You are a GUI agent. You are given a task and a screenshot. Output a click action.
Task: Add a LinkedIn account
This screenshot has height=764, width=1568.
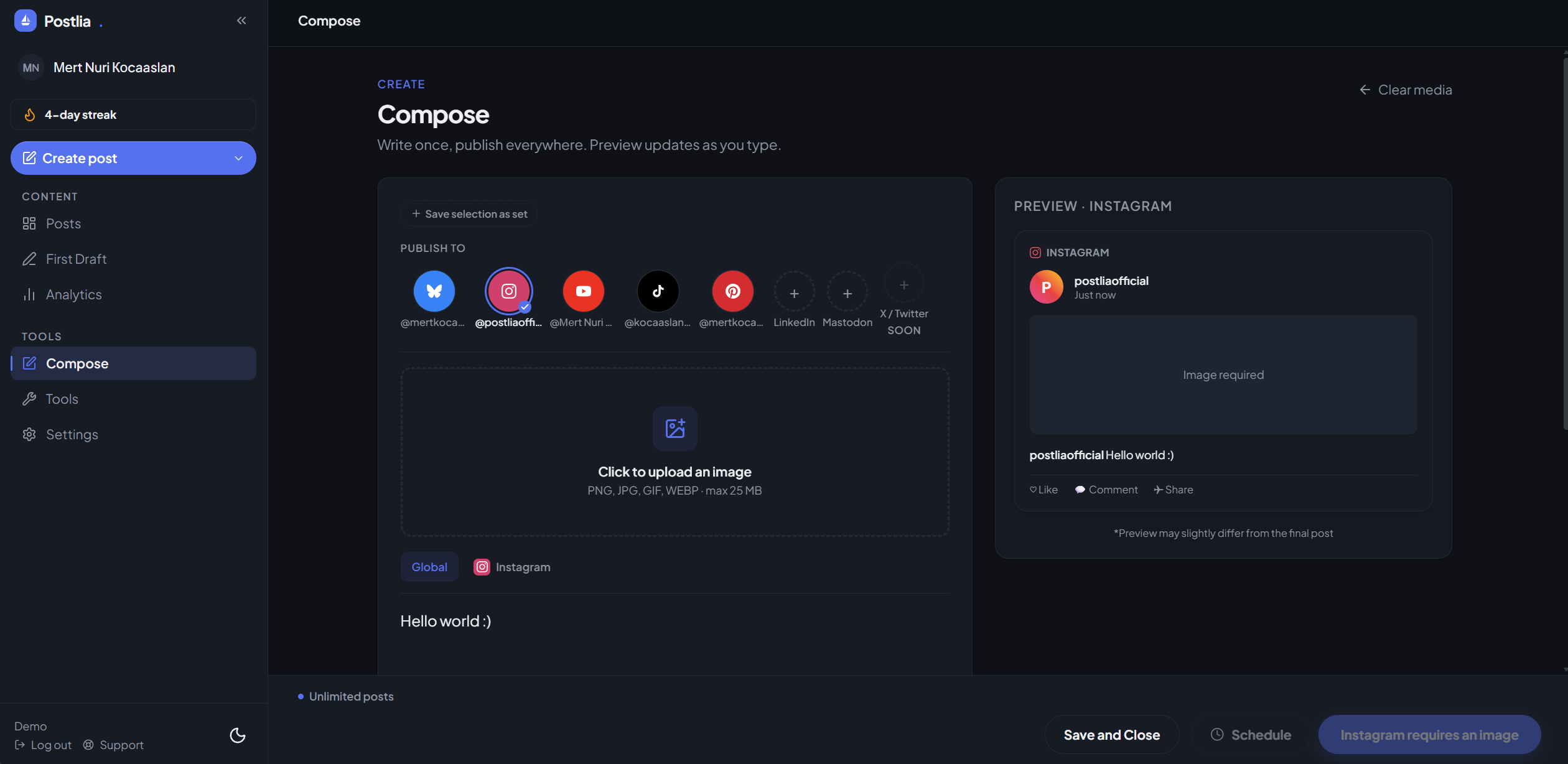click(x=794, y=293)
